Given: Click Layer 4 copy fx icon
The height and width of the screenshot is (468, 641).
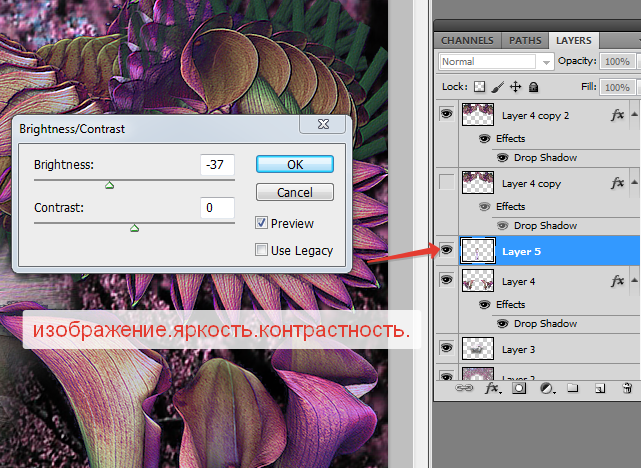Looking at the screenshot, I should click(x=617, y=183).
